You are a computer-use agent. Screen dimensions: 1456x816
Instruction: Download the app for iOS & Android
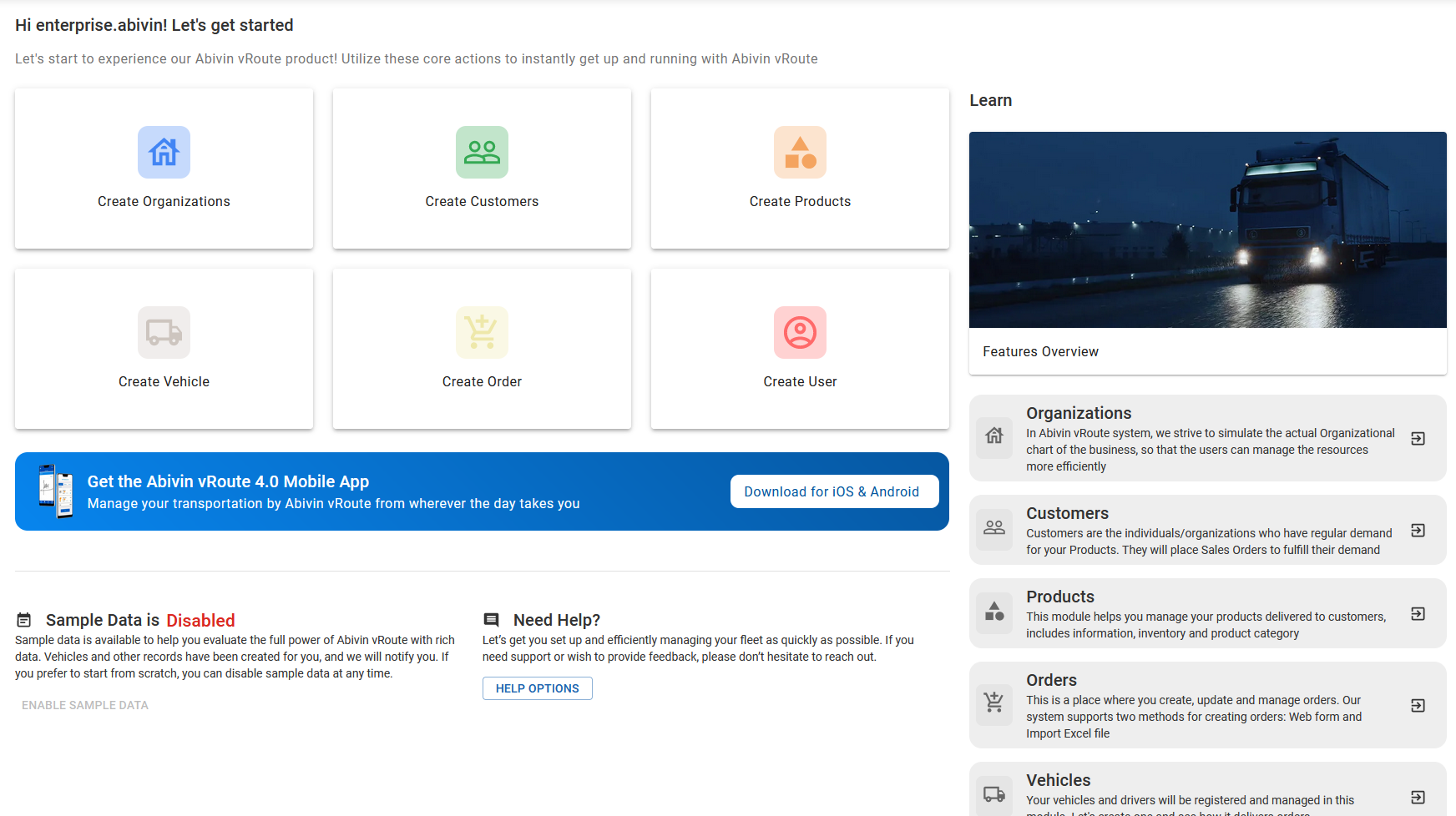834,491
